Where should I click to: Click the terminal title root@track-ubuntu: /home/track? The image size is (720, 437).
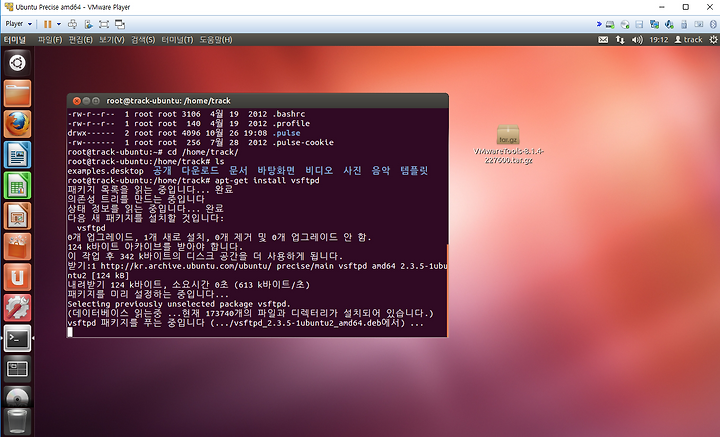click(x=169, y=101)
